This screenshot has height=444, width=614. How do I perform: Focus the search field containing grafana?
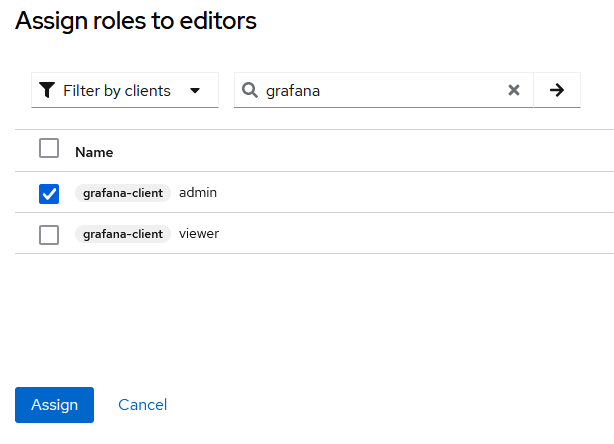(x=380, y=90)
